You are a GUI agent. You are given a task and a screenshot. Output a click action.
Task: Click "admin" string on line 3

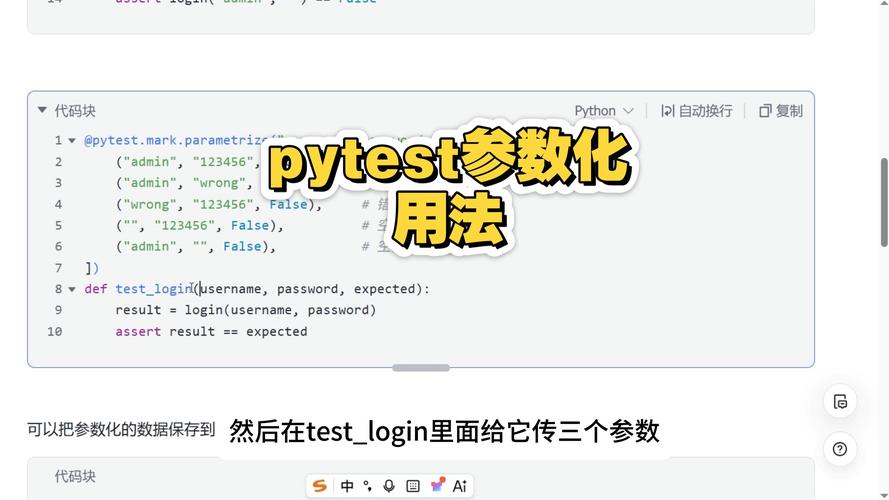click(x=150, y=183)
